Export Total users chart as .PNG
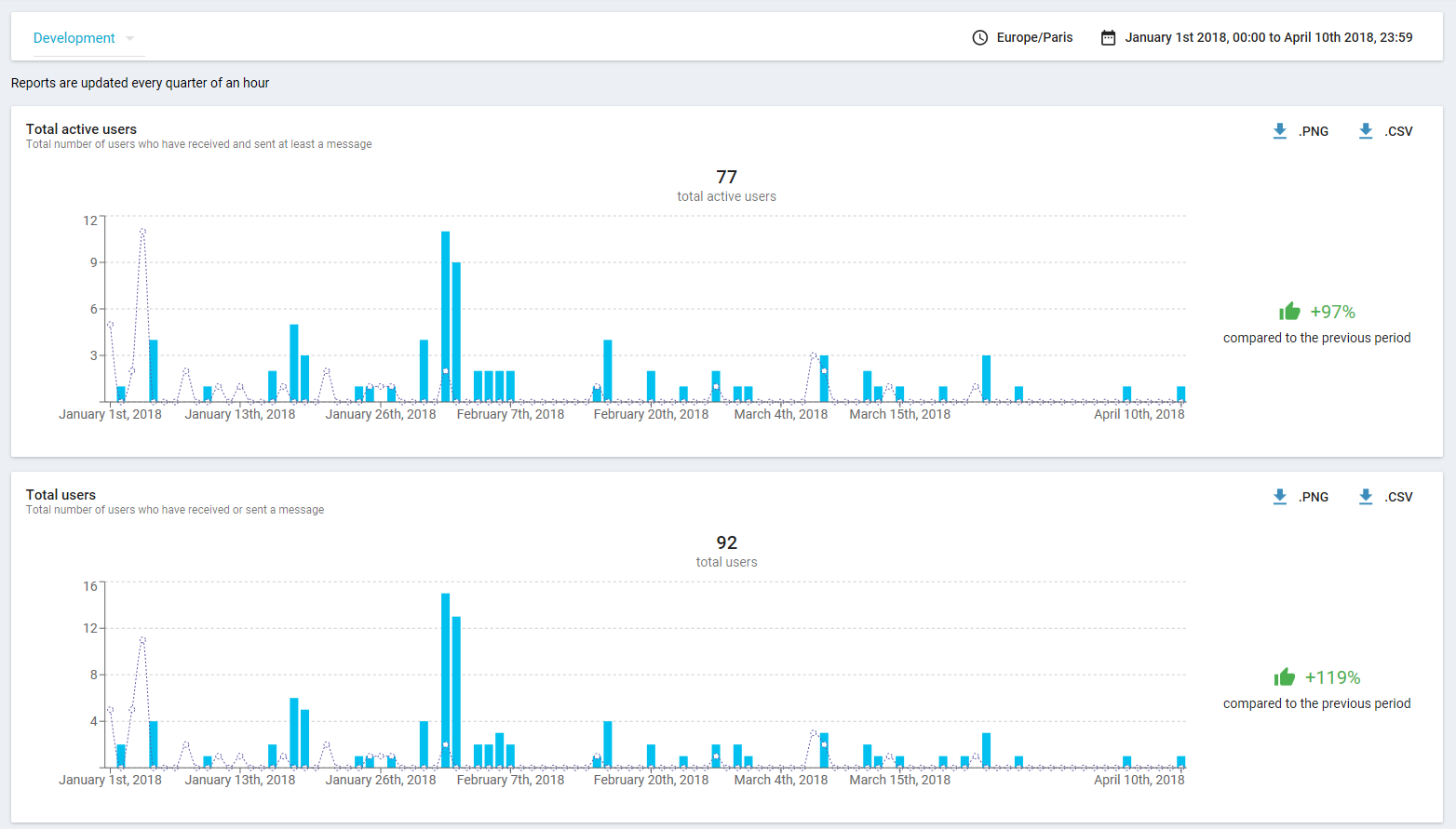 (x=1313, y=497)
